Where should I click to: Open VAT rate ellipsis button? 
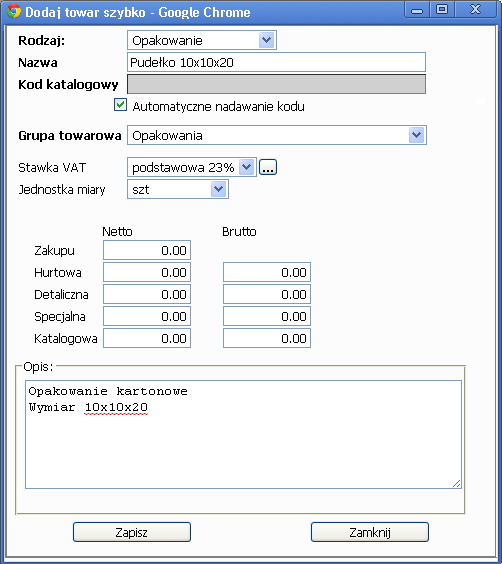(x=268, y=167)
